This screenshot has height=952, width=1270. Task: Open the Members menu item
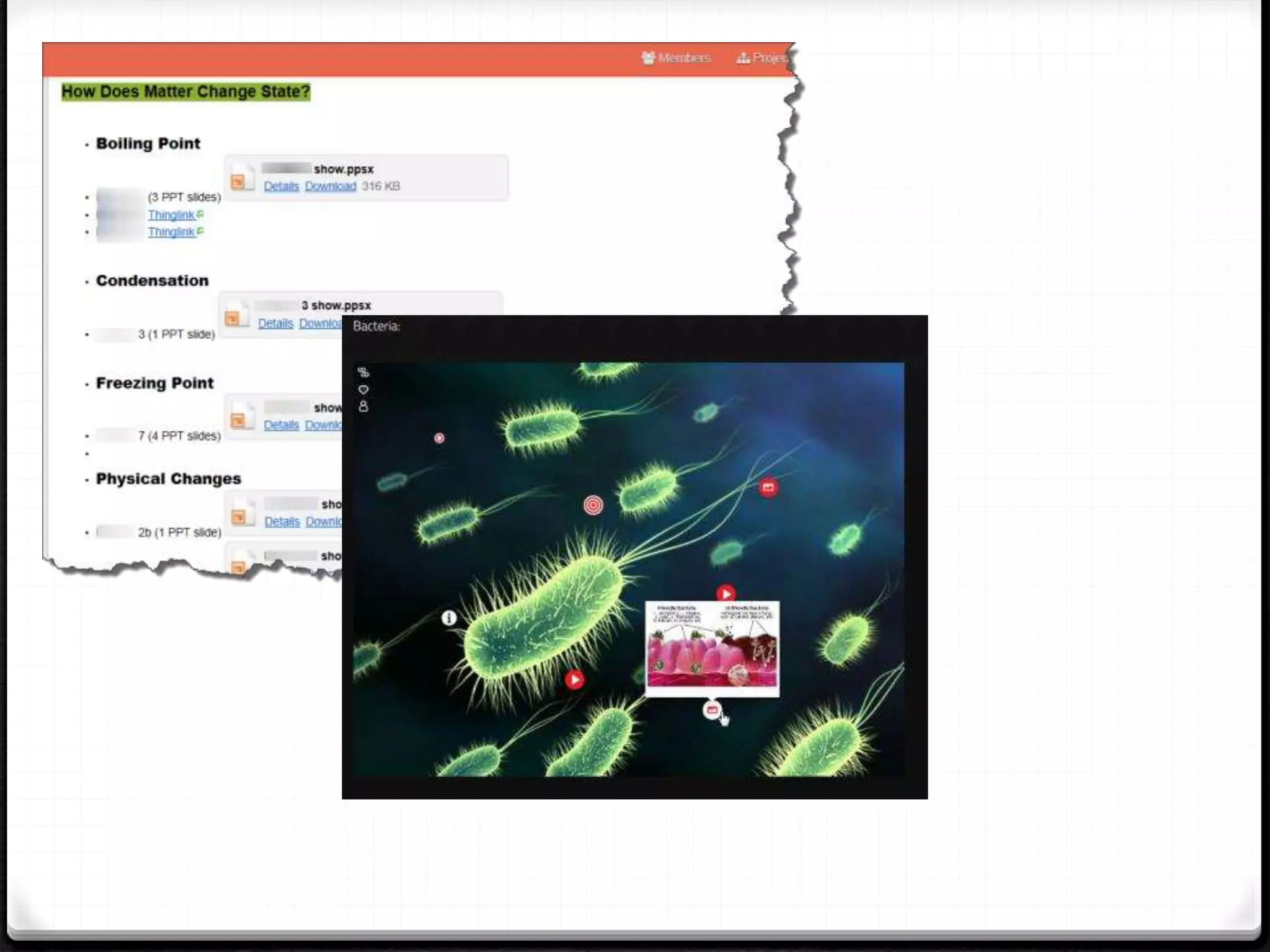click(677, 58)
